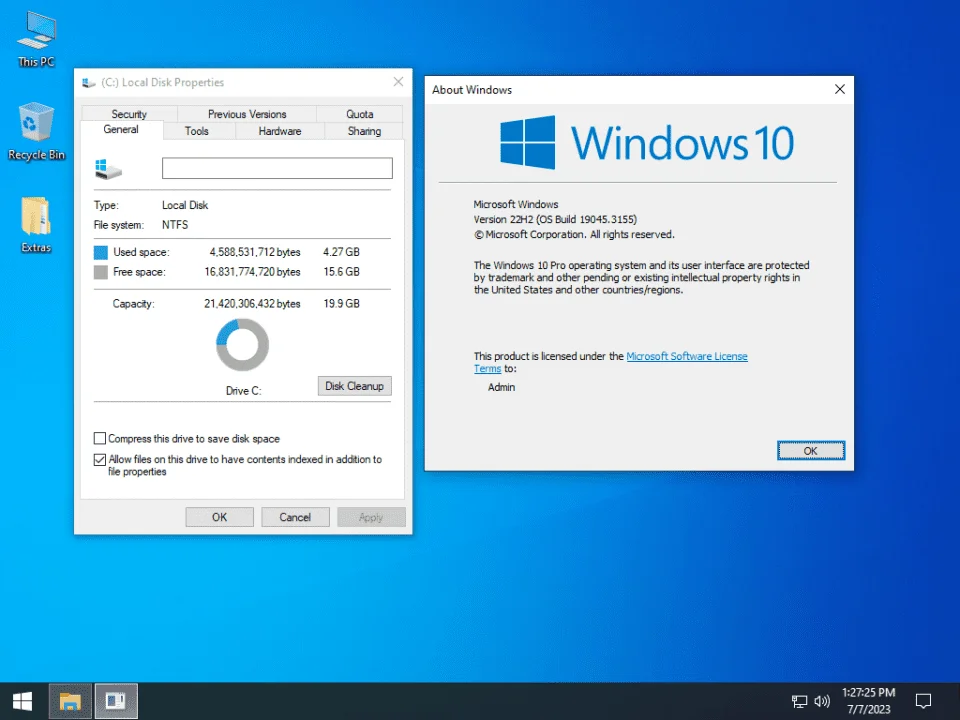
Task: Click the NTFS file system value
Action: click(x=175, y=225)
